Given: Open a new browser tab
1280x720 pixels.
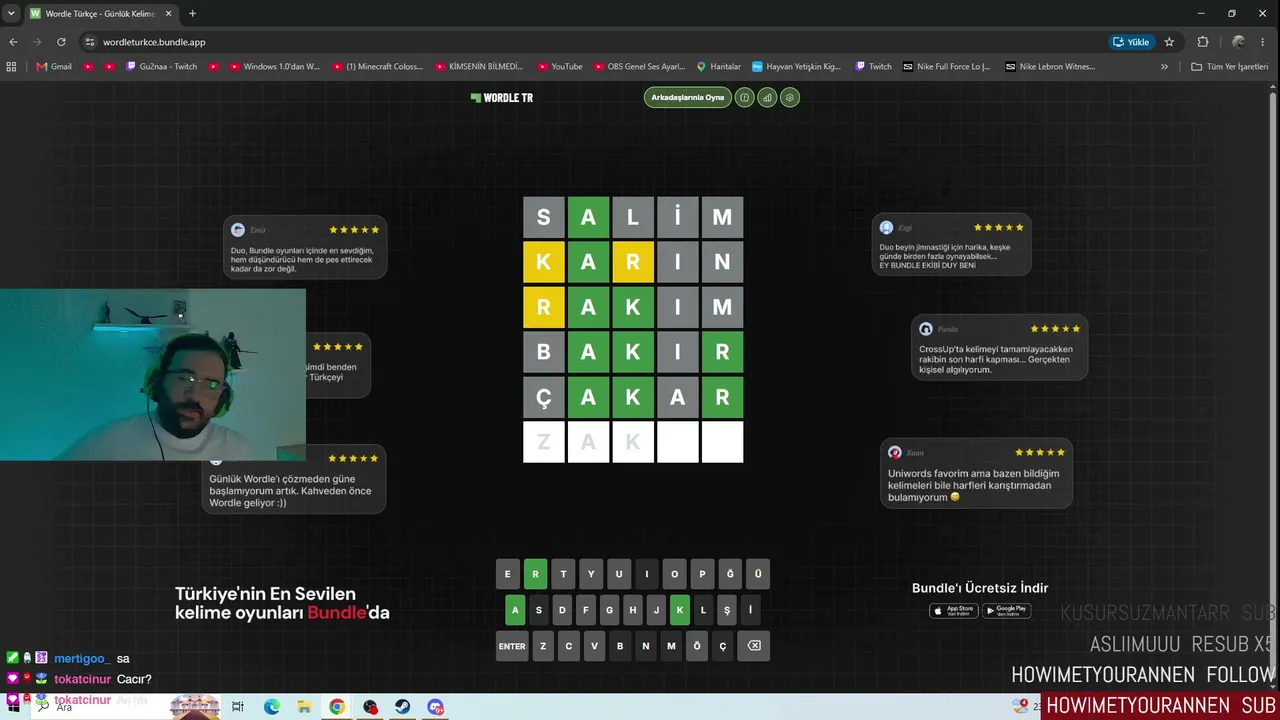Looking at the screenshot, I should [x=192, y=14].
